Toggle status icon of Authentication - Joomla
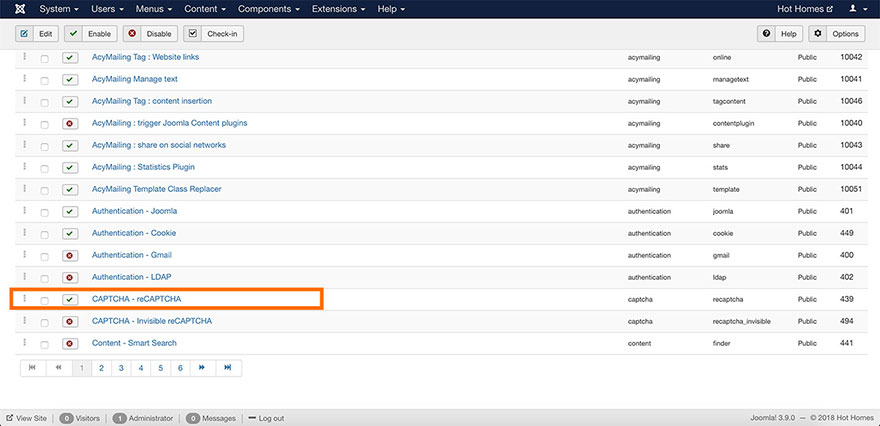The width and height of the screenshot is (880, 426). [70, 212]
